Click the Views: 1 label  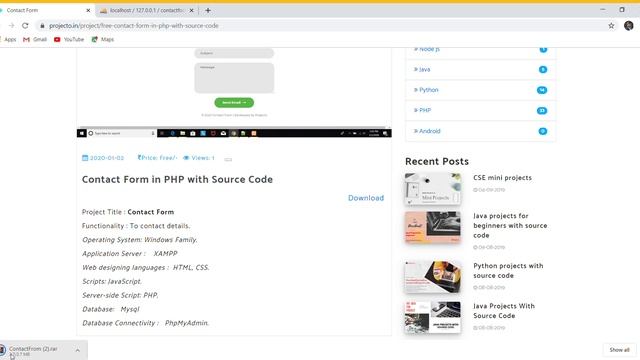pyautogui.click(x=203, y=158)
